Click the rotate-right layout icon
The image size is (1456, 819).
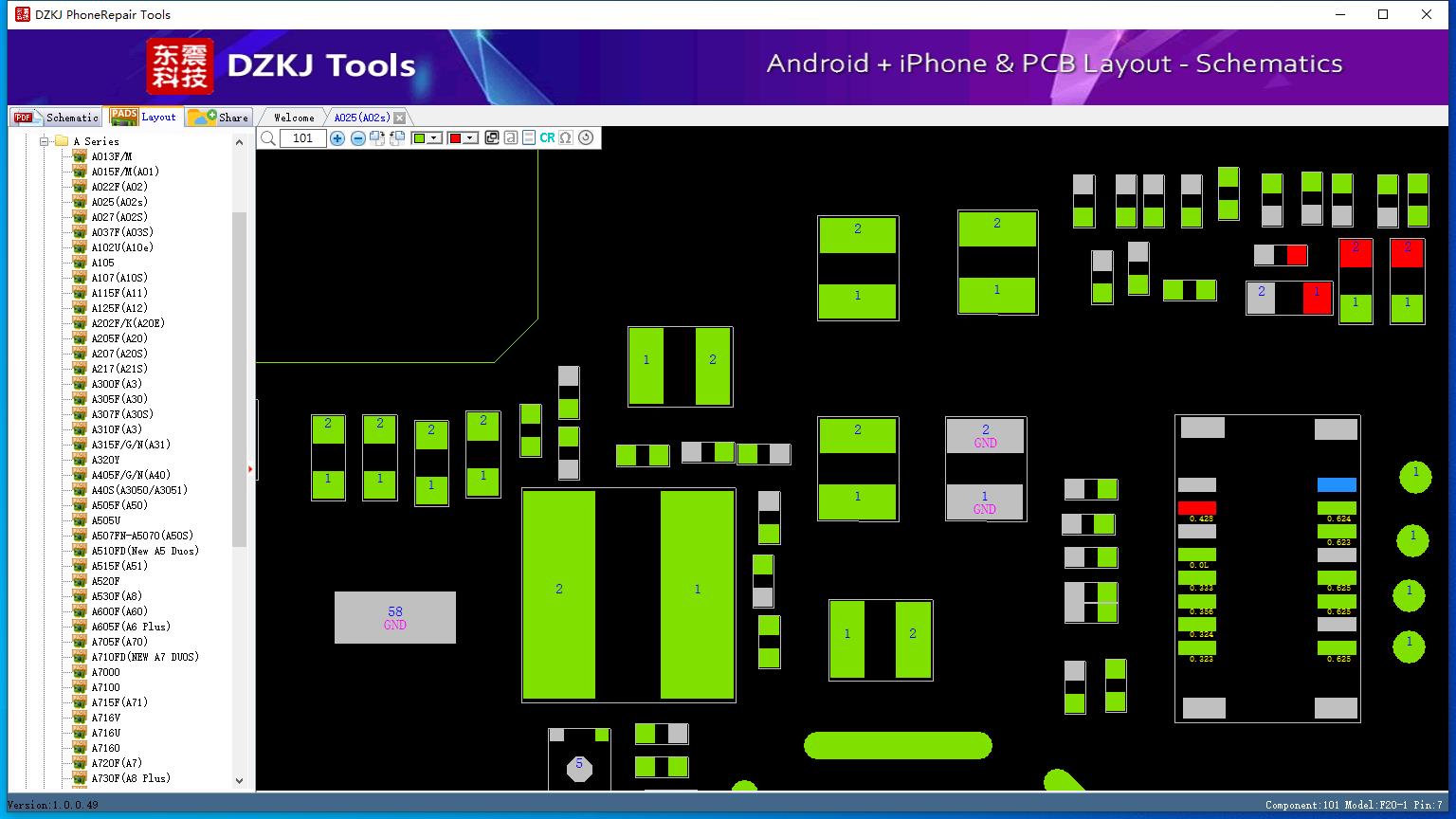point(377,138)
